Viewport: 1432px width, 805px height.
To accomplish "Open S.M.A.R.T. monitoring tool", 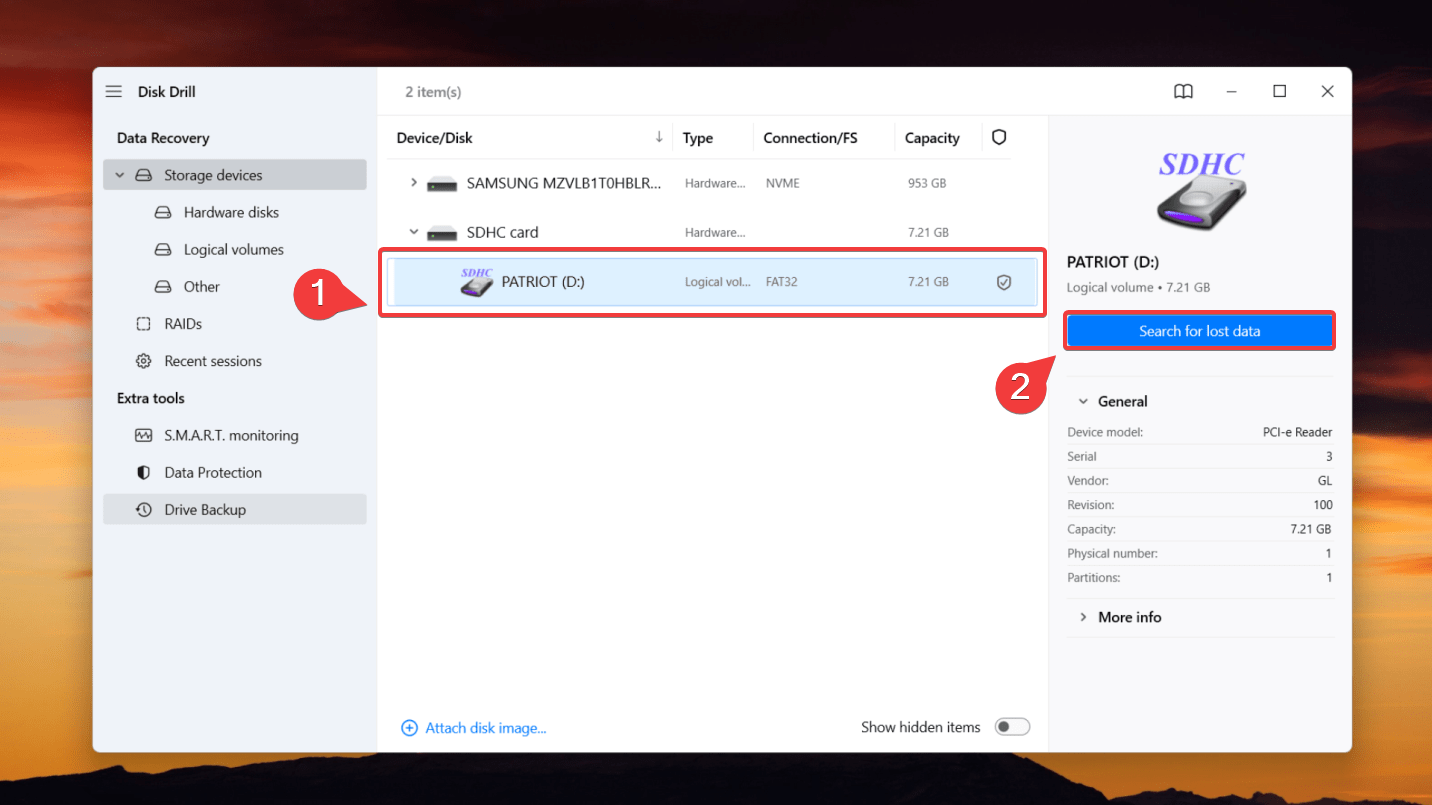I will pos(231,435).
